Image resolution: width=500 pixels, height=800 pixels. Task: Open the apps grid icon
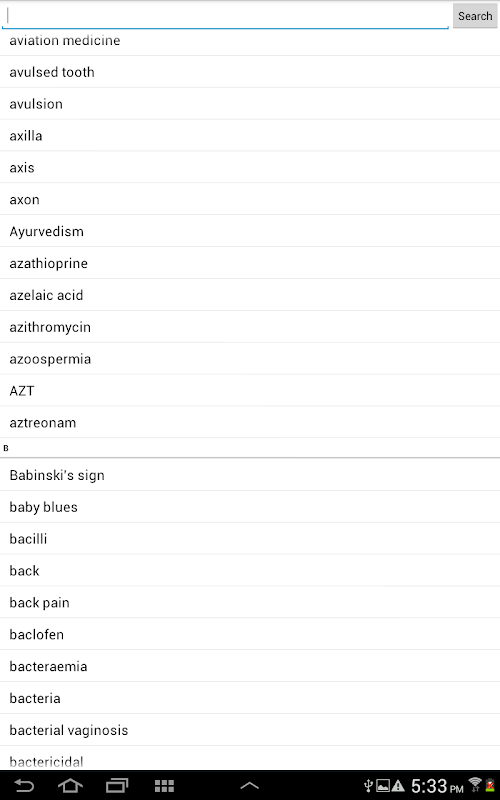click(x=164, y=786)
